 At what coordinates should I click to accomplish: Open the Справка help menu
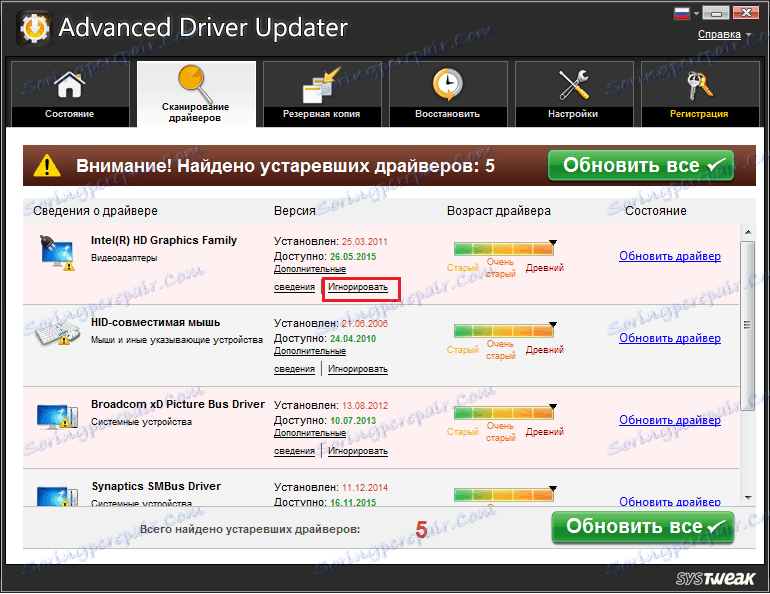click(719, 34)
